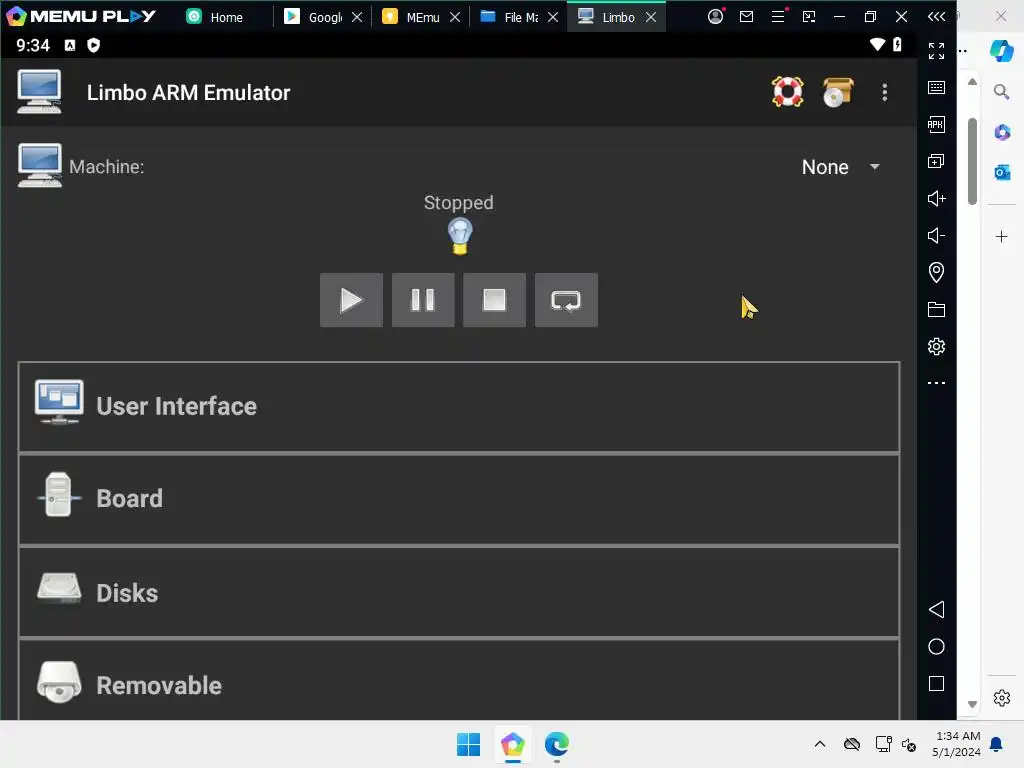1024x768 pixels.
Task: Click the Limbo help lifebuoy icon
Action: [x=787, y=92]
